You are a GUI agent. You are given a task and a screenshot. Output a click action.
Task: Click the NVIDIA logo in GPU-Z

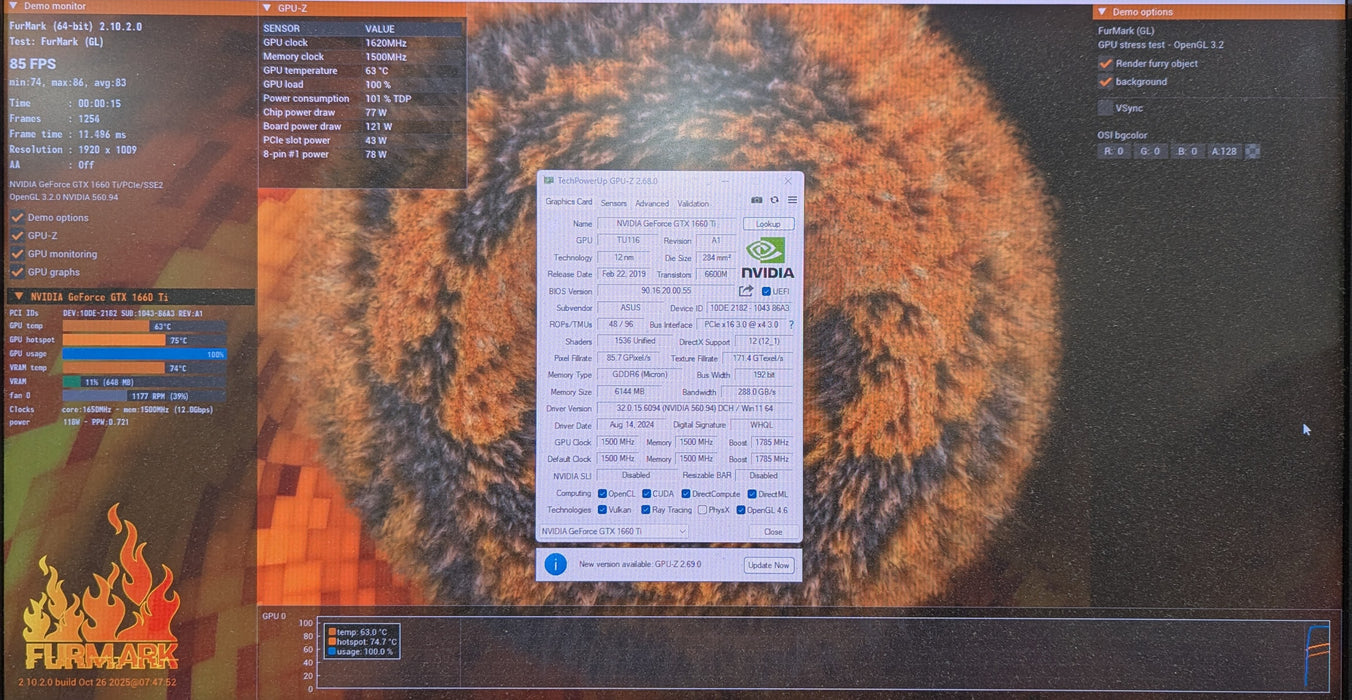point(767,258)
